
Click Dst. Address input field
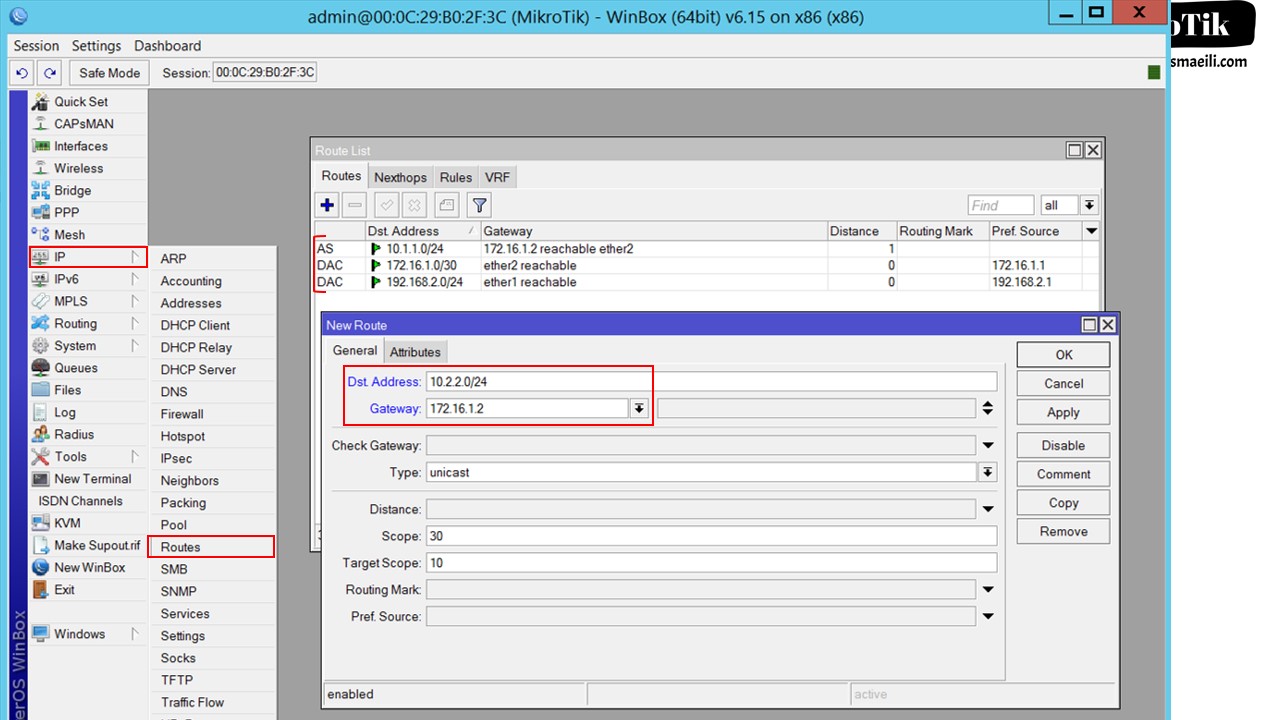point(711,382)
